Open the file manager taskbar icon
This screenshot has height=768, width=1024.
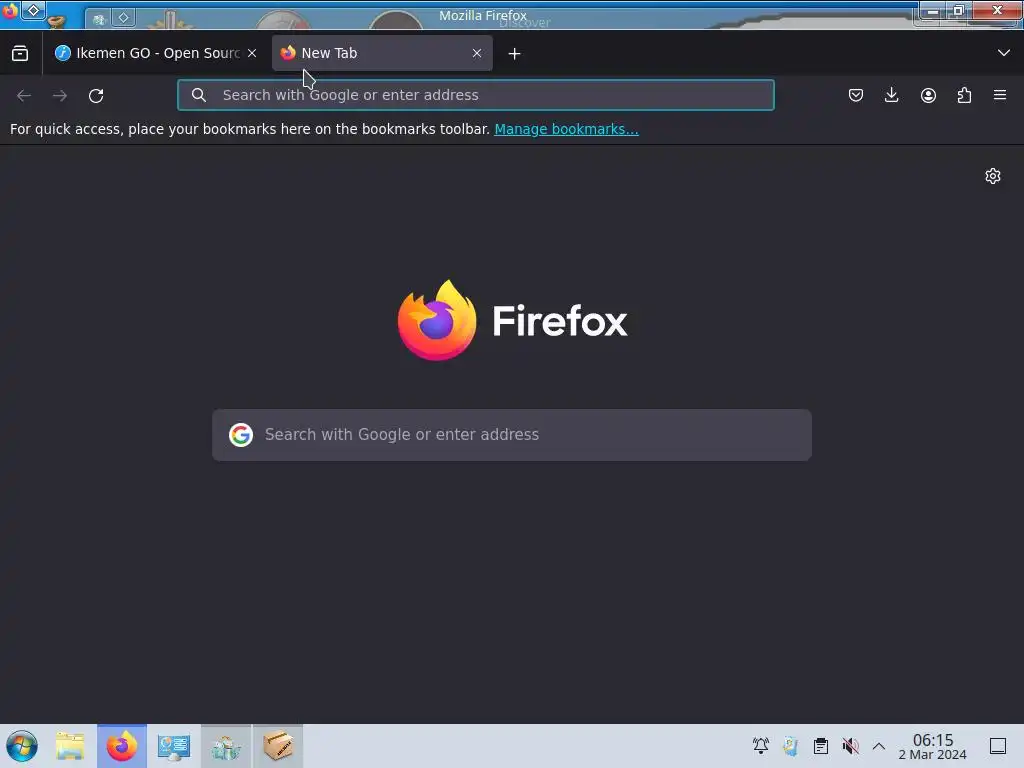(x=70, y=746)
